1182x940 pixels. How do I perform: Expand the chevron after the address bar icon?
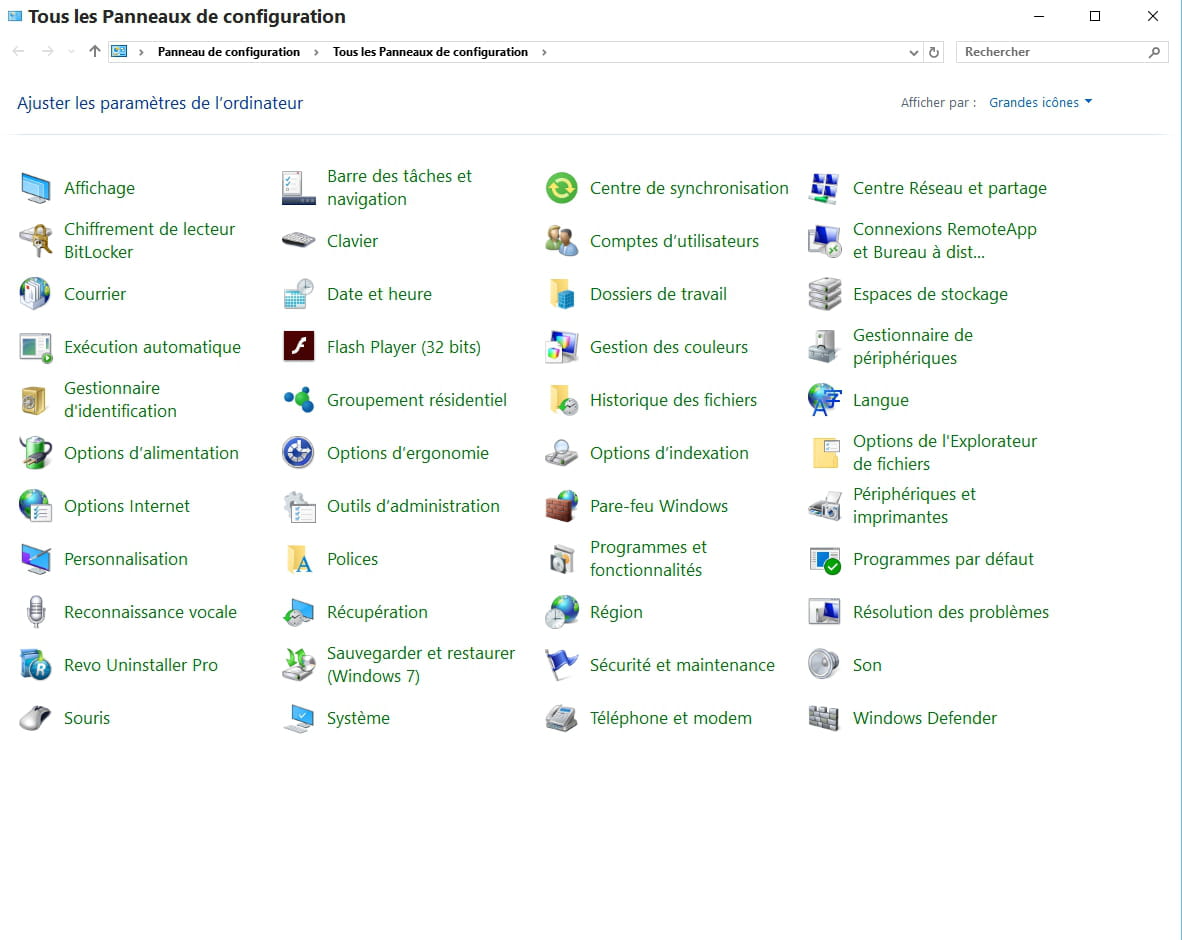(x=141, y=52)
